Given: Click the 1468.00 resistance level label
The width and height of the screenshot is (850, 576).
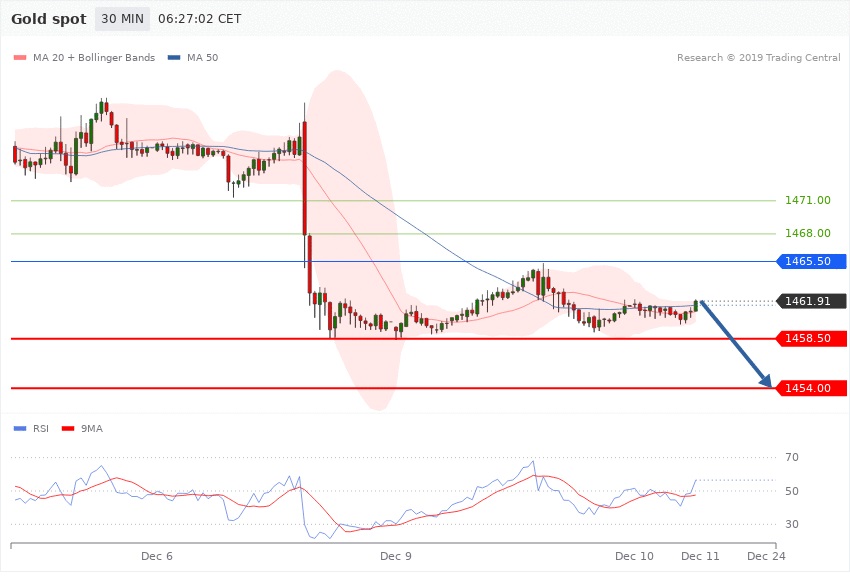Looking at the screenshot, I should pos(807,234).
